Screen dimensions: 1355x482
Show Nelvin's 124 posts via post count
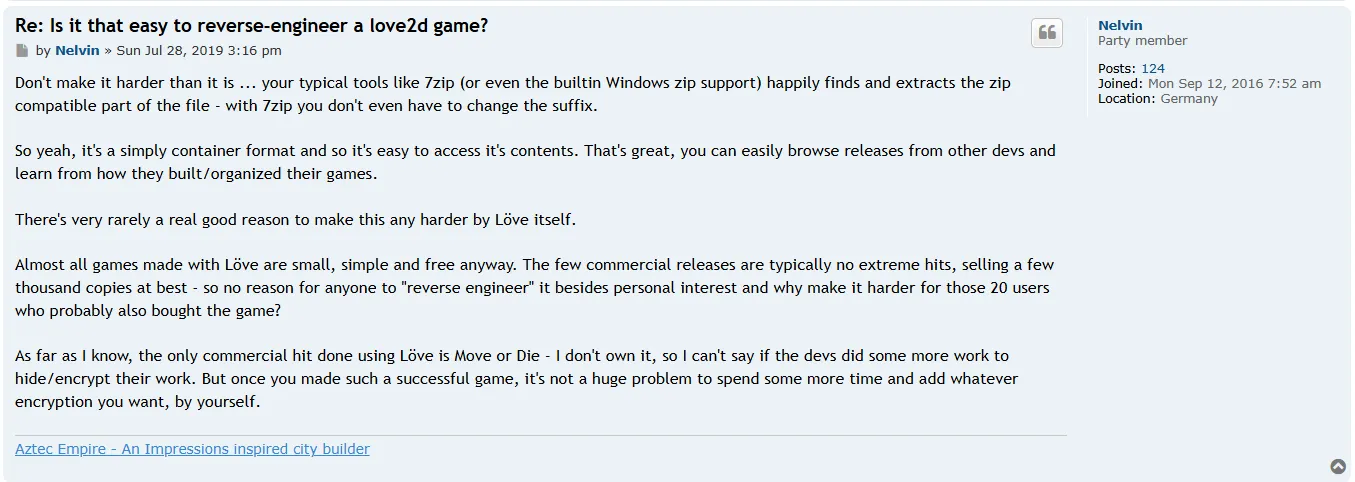pos(1153,69)
